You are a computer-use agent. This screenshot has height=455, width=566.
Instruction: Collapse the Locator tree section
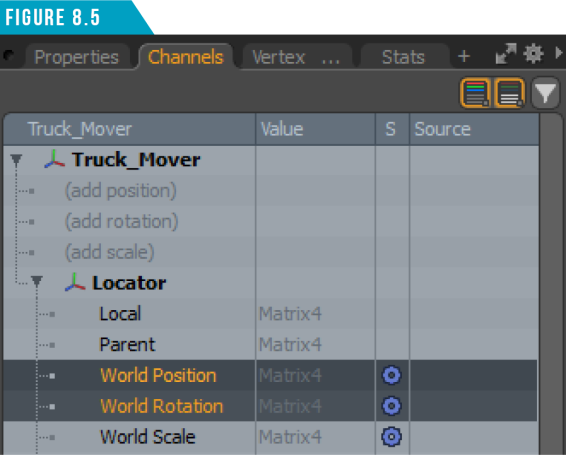37,282
